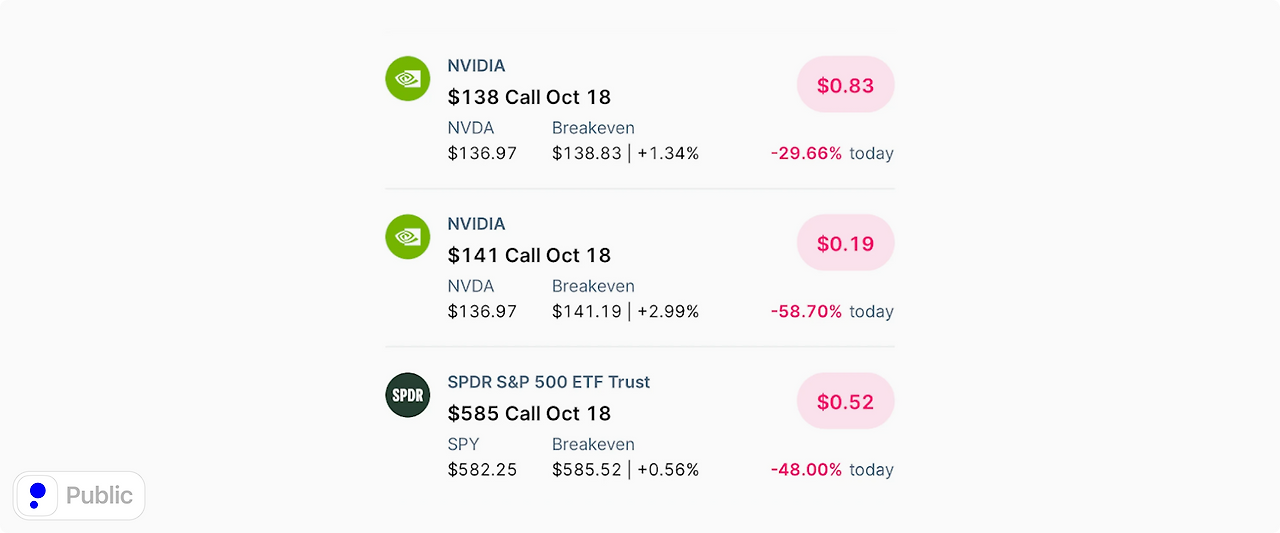1280x533 pixels.
Task: Select the $0.52 price pill
Action: [845, 402]
